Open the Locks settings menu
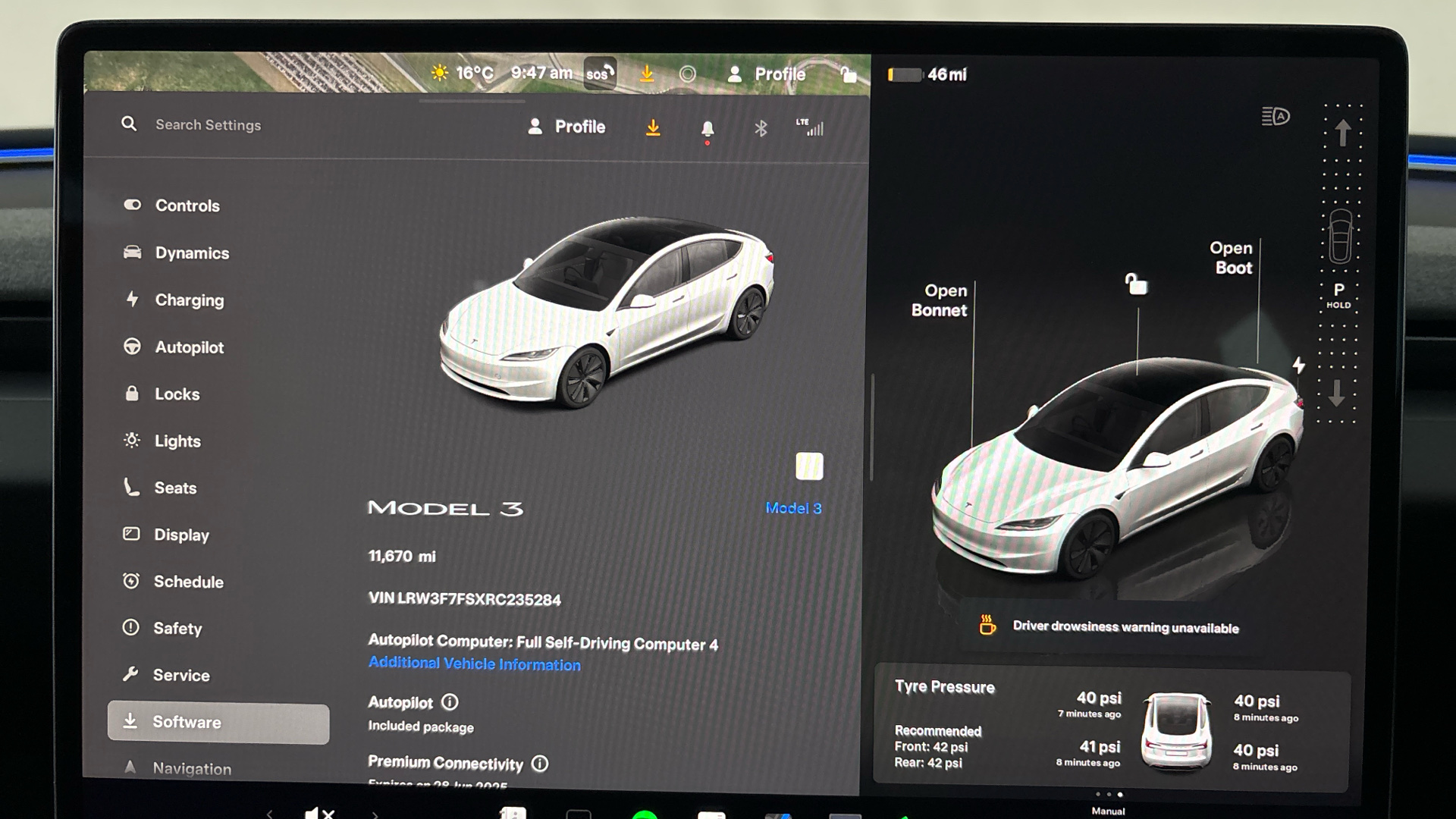1456x819 pixels. pyautogui.click(x=162, y=394)
